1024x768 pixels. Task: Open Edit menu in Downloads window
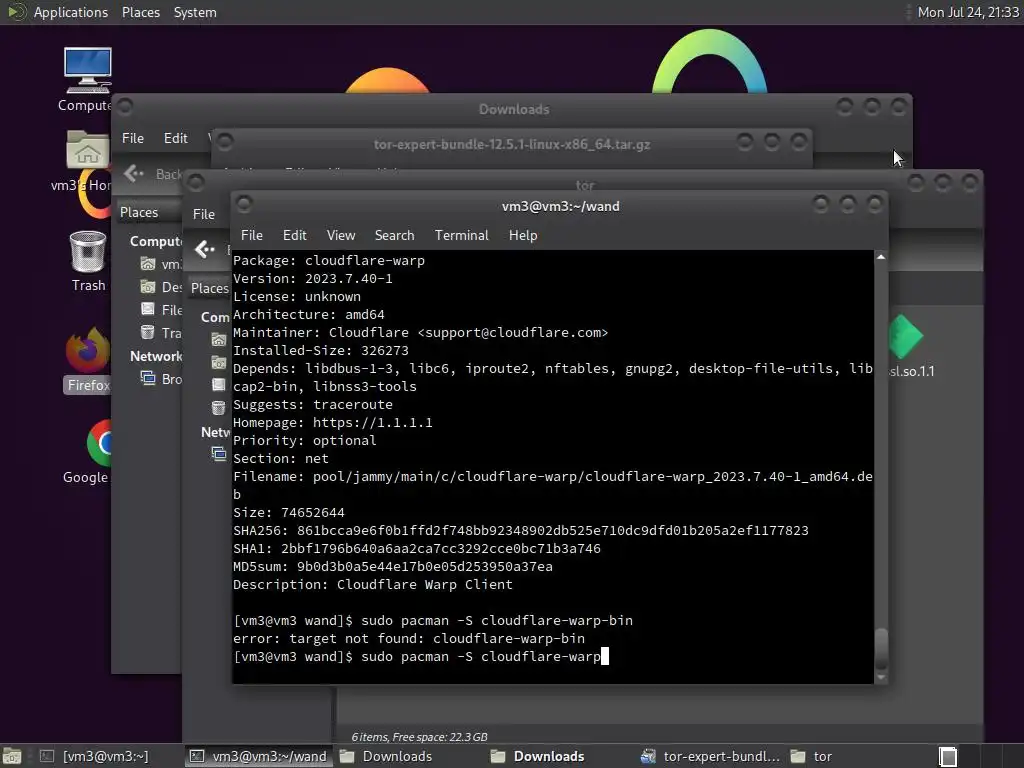click(x=176, y=138)
